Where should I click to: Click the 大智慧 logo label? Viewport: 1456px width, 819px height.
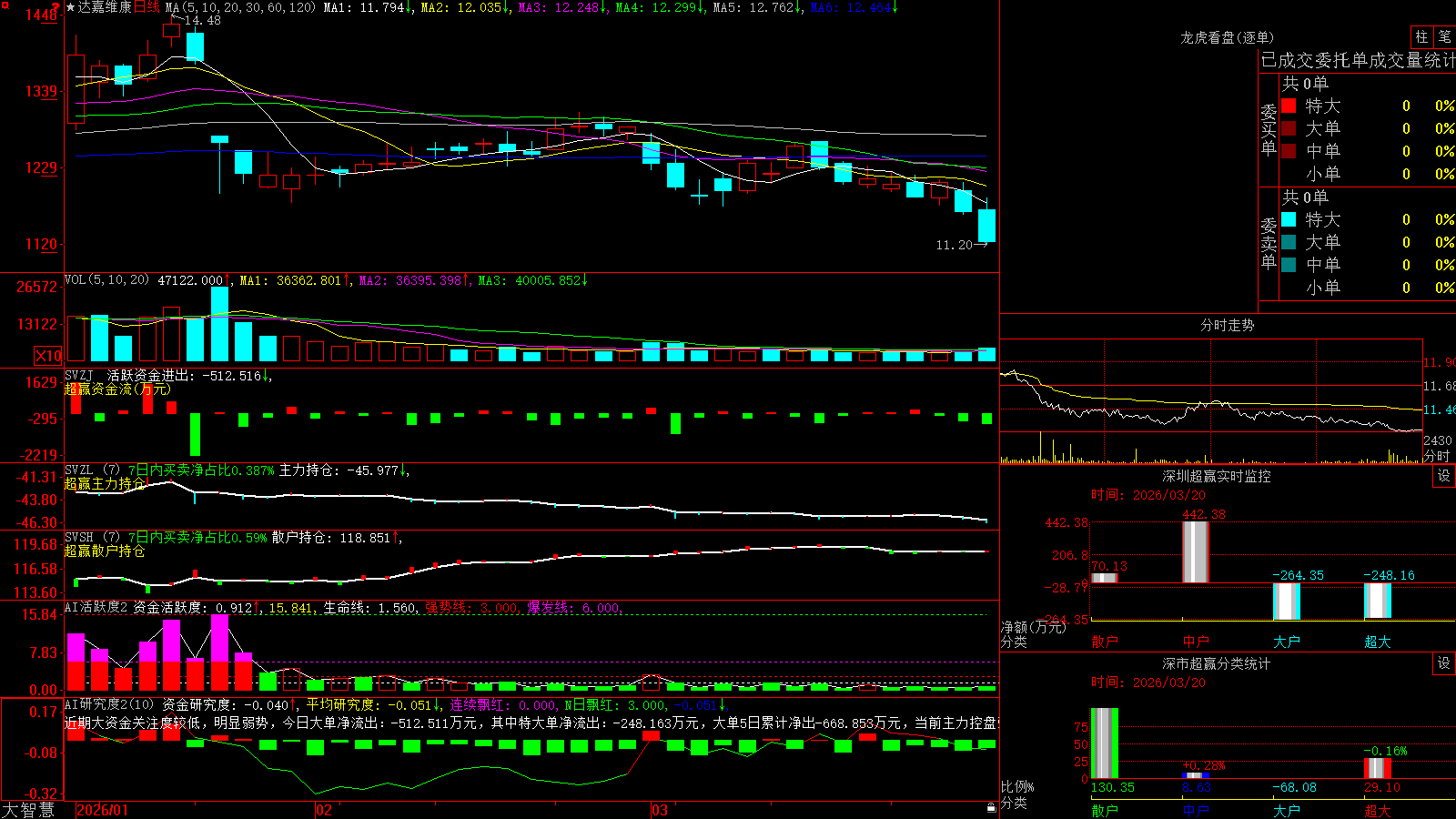28,810
